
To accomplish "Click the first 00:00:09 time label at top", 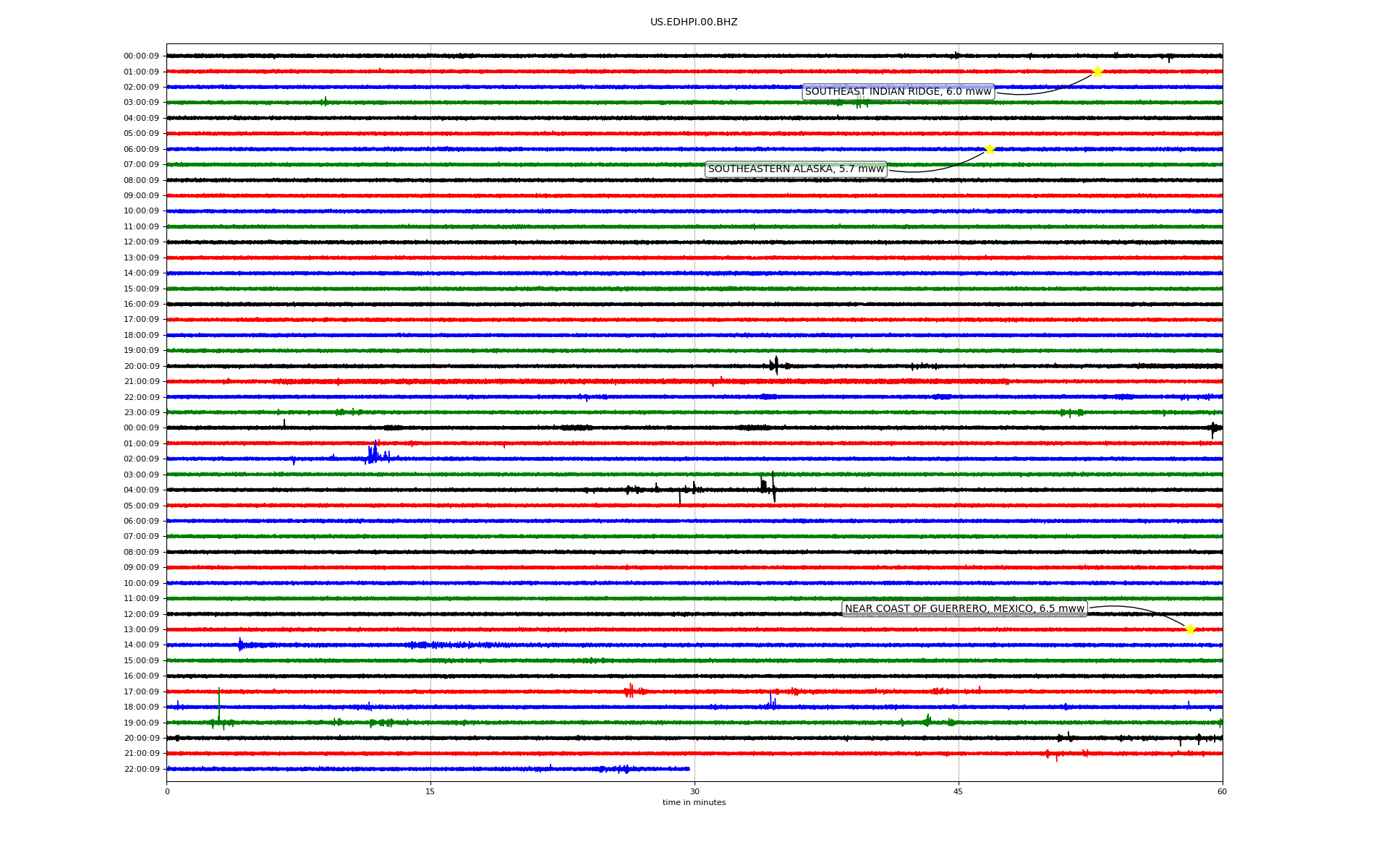I will coord(141,56).
